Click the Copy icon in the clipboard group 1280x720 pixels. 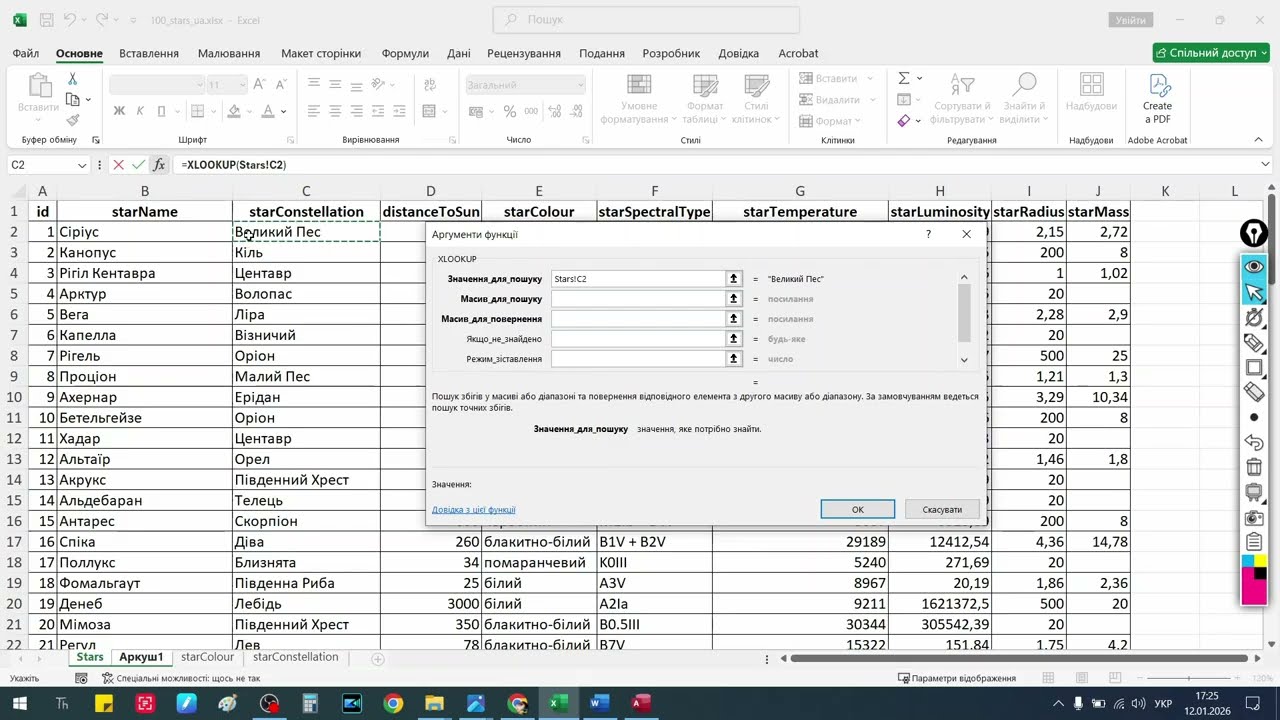[x=73, y=99]
